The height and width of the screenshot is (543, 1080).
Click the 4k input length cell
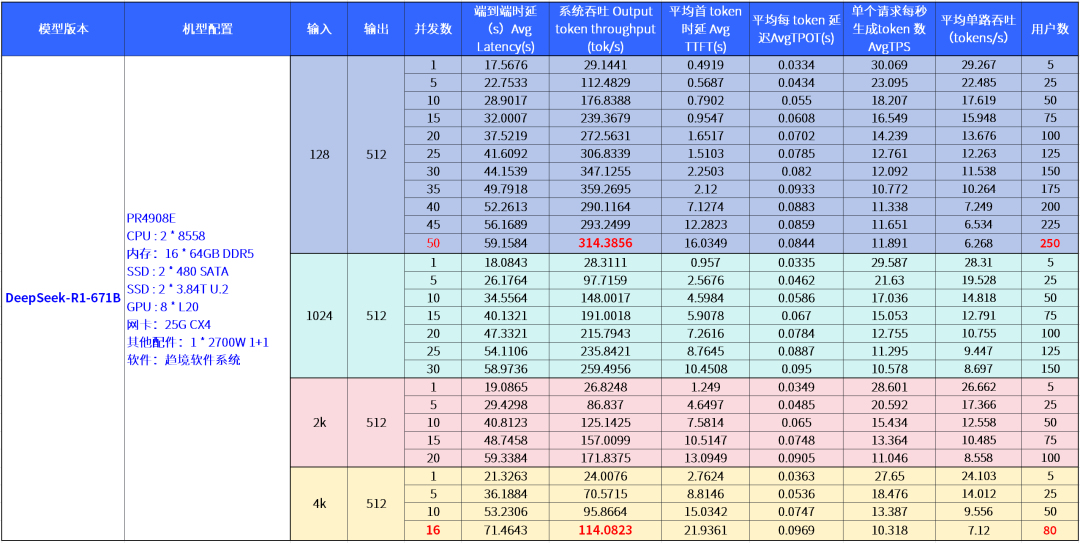pos(319,503)
